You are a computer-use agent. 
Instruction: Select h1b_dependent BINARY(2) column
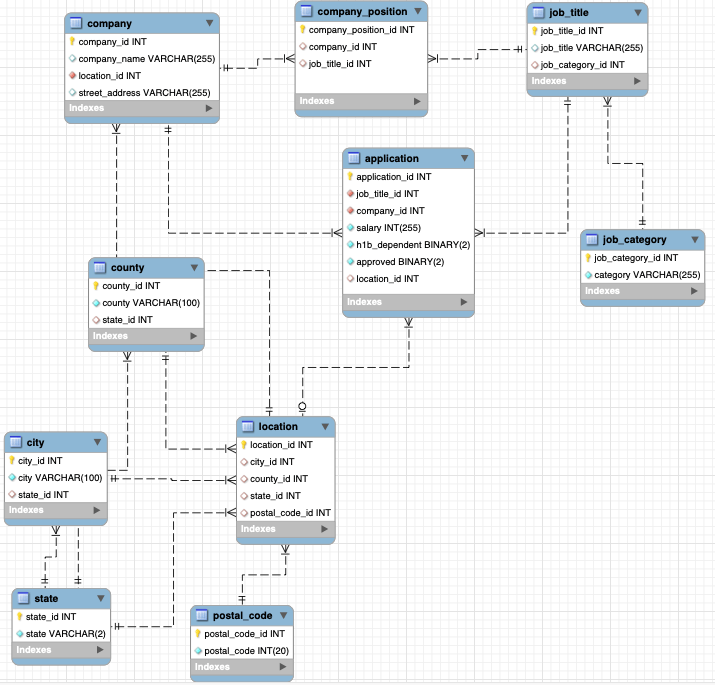pyautogui.click(x=408, y=244)
